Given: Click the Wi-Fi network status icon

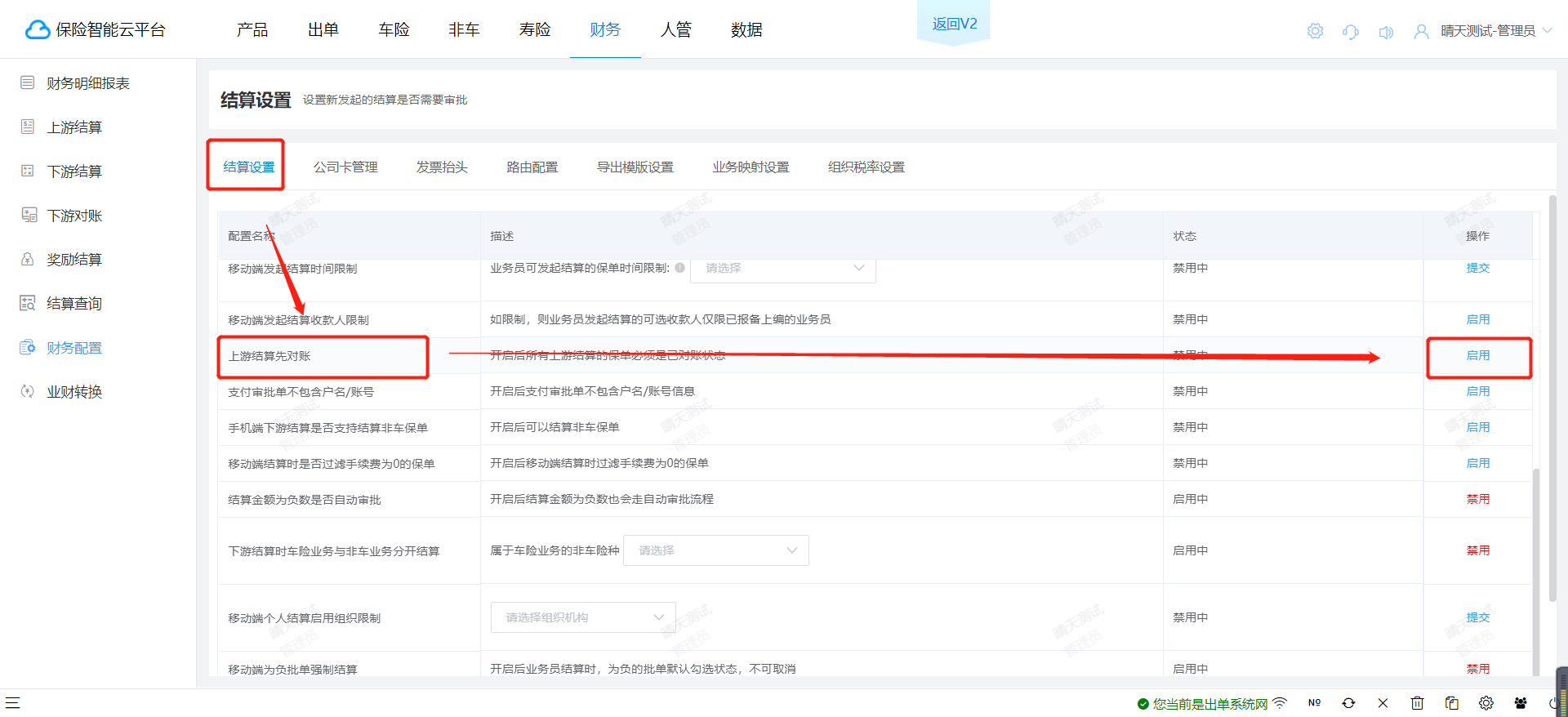Looking at the screenshot, I should (1280, 702).
